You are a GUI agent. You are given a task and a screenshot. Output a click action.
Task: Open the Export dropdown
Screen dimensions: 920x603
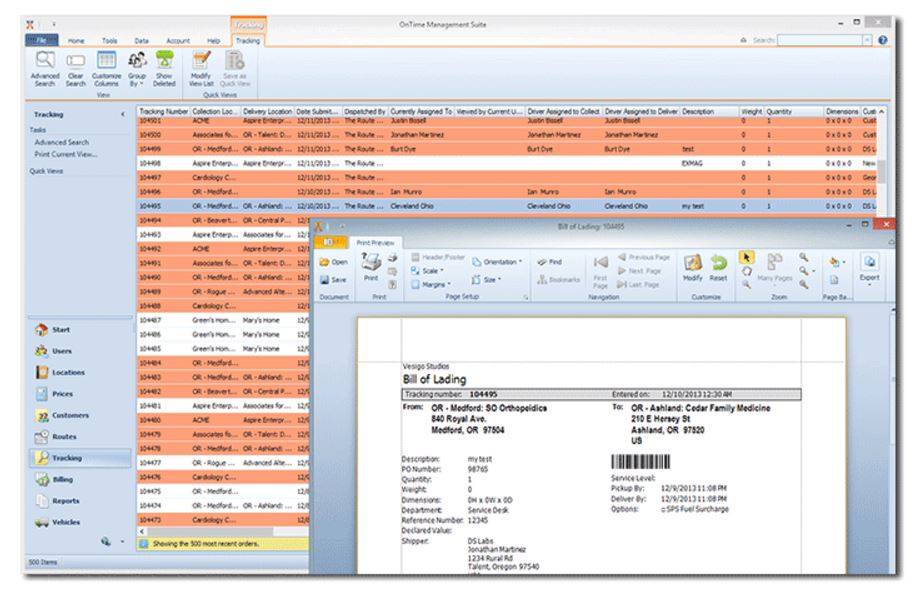(x=869, y=270)
